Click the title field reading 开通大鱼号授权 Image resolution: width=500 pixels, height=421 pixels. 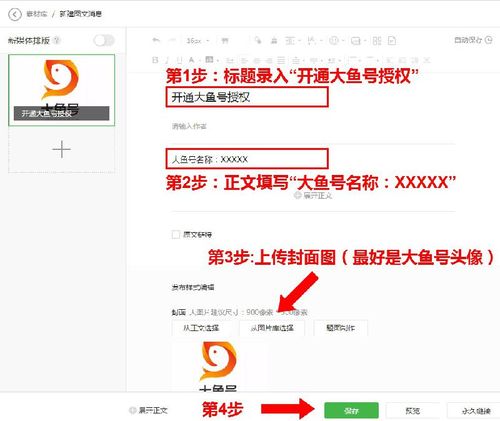point(247,97)
